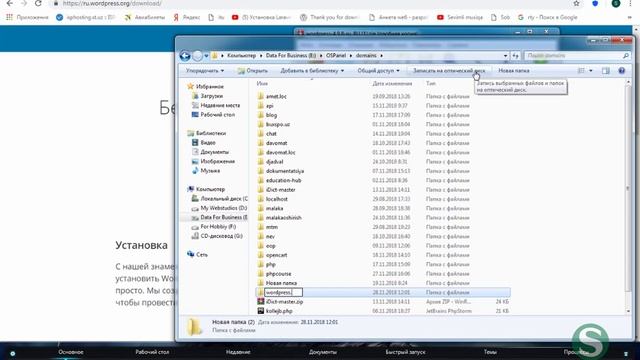Open Explorer help icon
This screenshot has width=640, height=360.
[622, 71]
